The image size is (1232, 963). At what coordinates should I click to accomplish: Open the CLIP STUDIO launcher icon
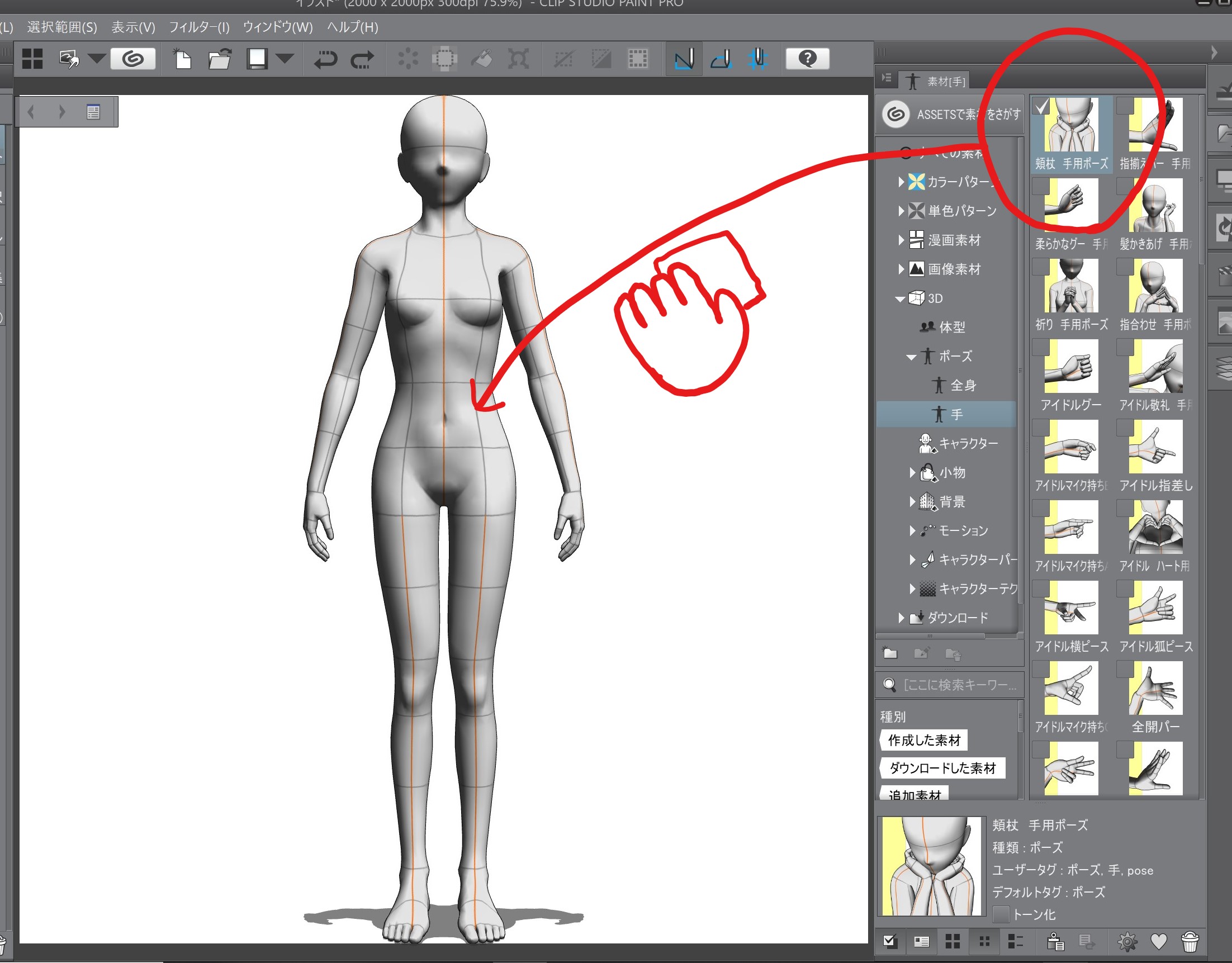click(132, 59)
